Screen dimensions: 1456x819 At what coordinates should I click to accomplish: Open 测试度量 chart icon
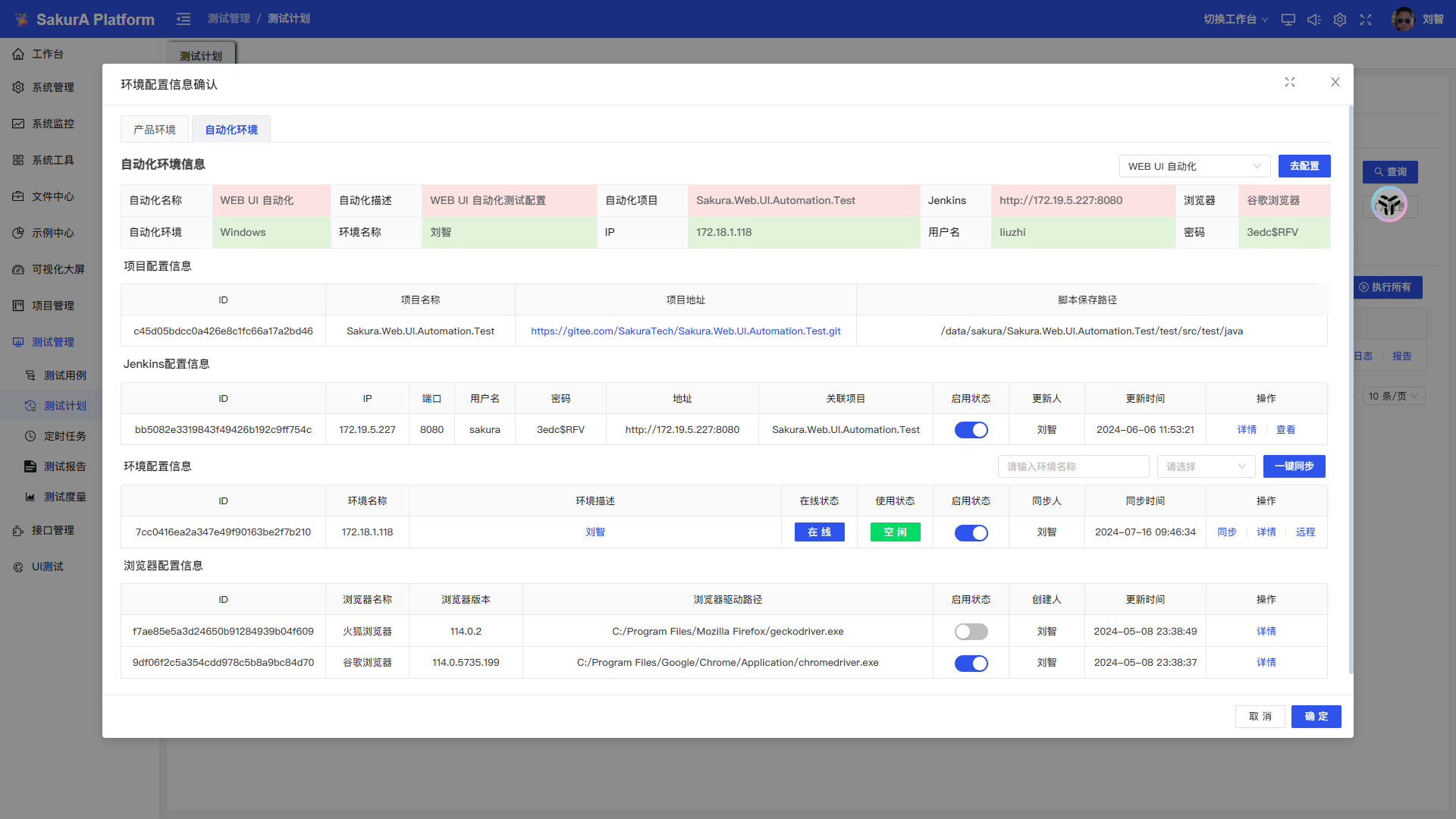tap(30, 497)
